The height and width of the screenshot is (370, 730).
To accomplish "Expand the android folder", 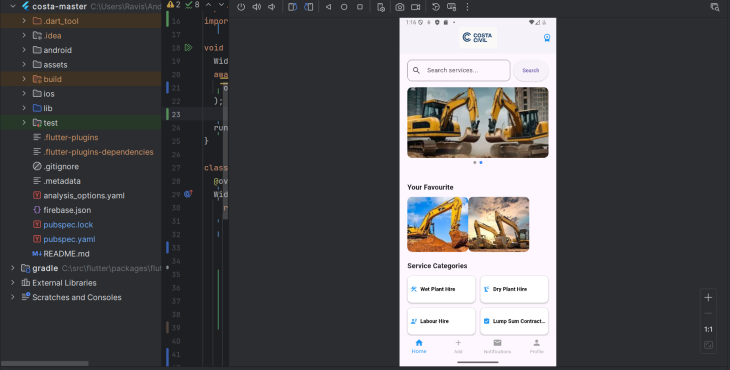I will [x=24, y=50].
